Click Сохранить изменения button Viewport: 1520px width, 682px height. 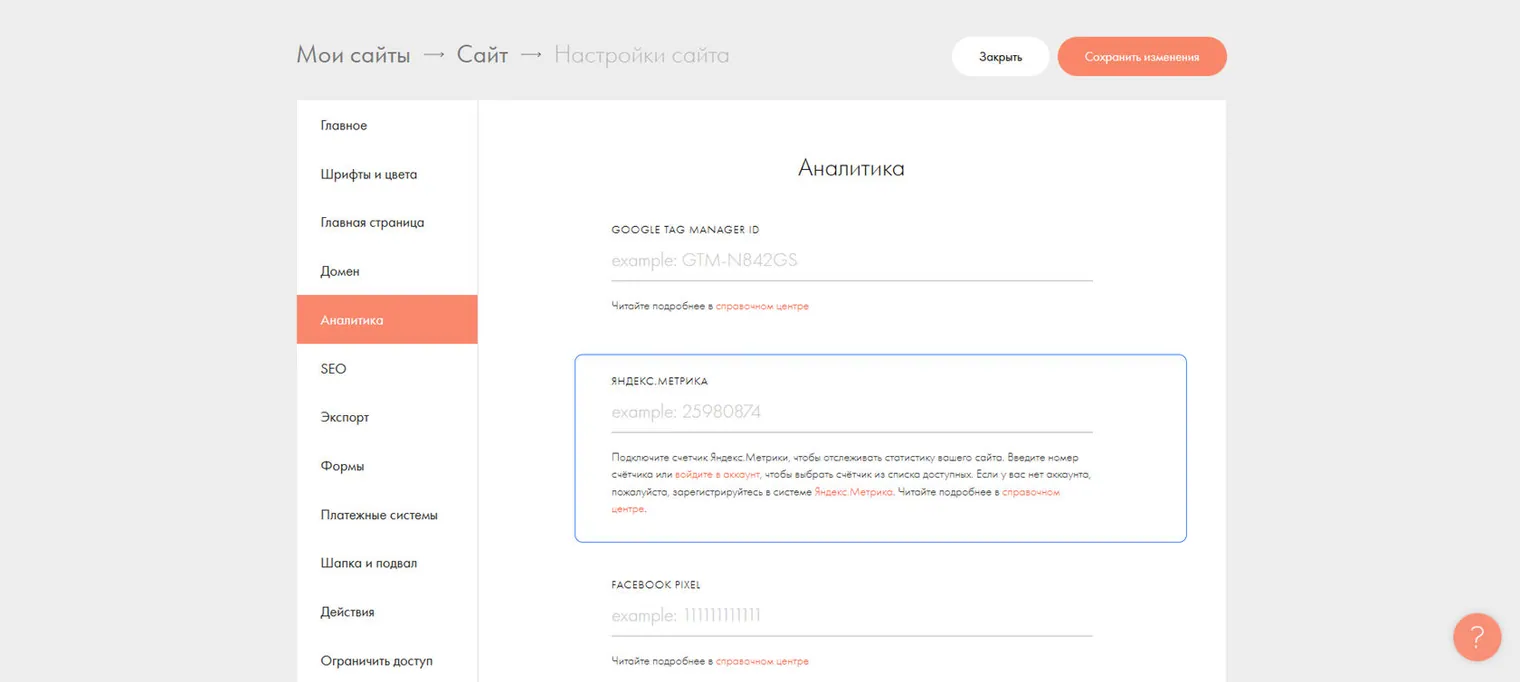point(1142,57)
